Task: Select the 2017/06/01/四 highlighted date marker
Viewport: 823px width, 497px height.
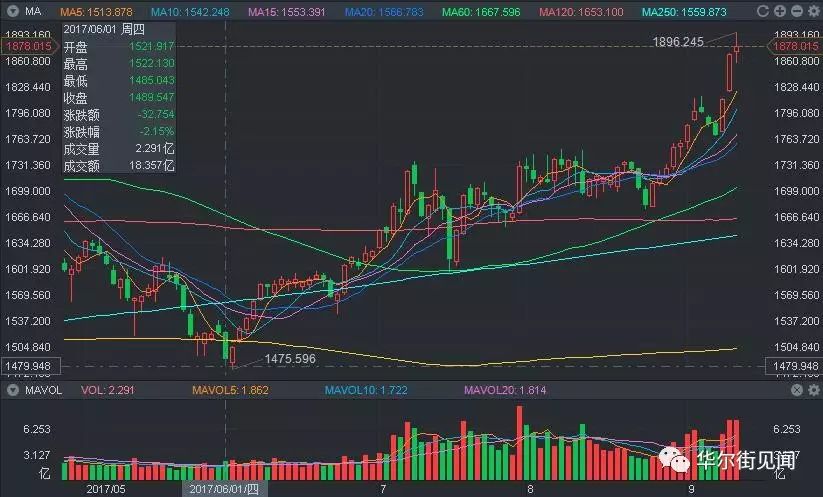Action: tap(224, 489)
